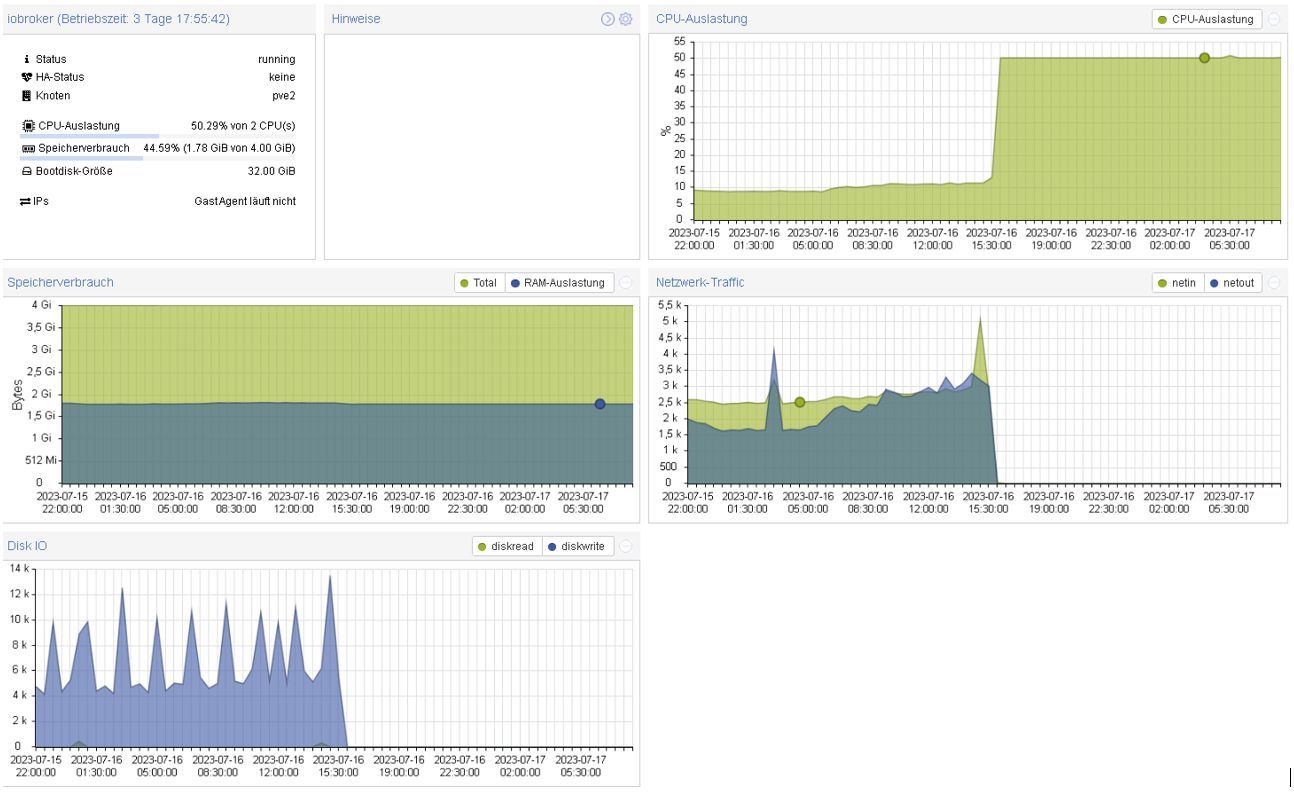1294x794 pixels.
Task: Toggle RAM-Auslastung legend series
Action: 559,283
